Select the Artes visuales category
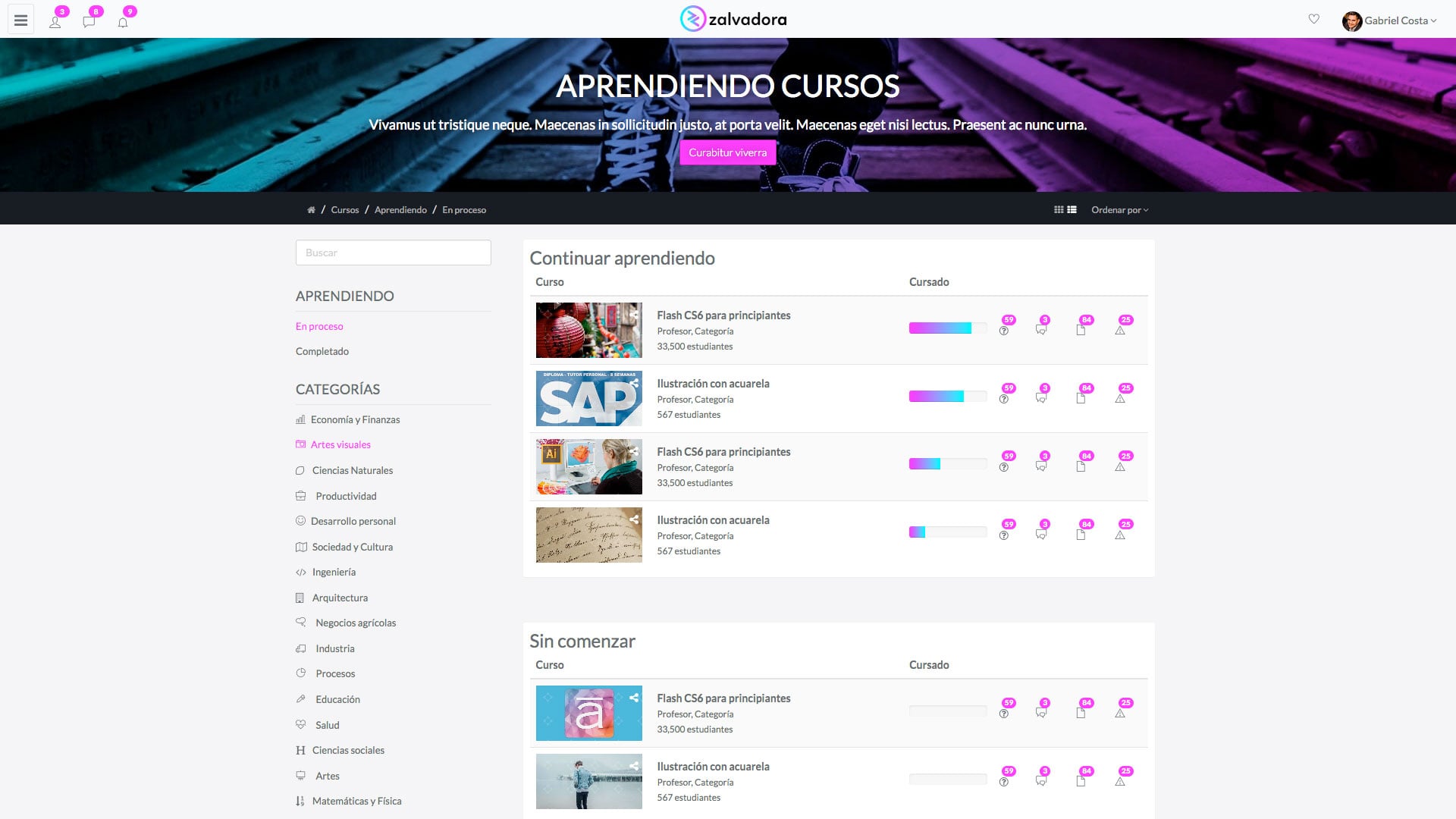1456x819 pixels. tap(340, 444)
